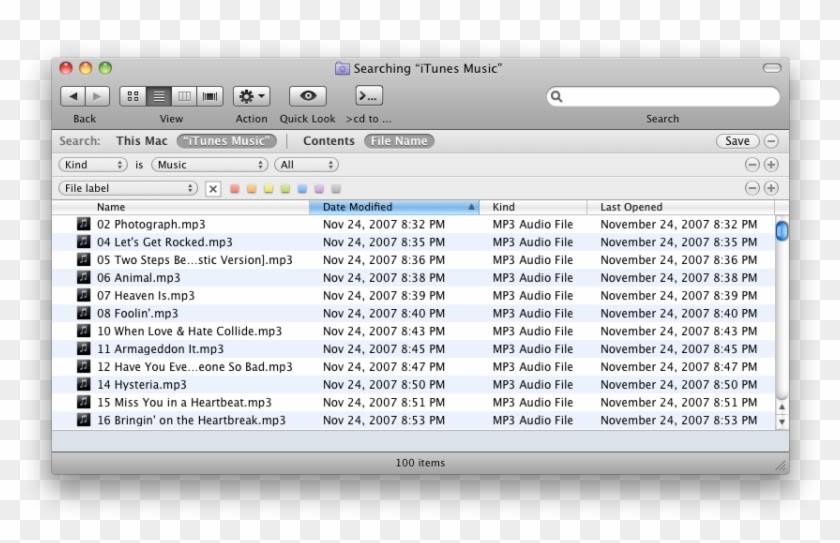Select 04 Let's Get Rocked.mp3

point(414,242)
